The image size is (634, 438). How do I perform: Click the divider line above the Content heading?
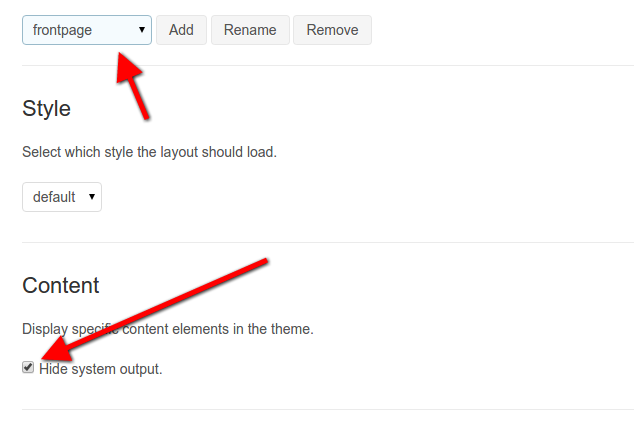(328, 243)
